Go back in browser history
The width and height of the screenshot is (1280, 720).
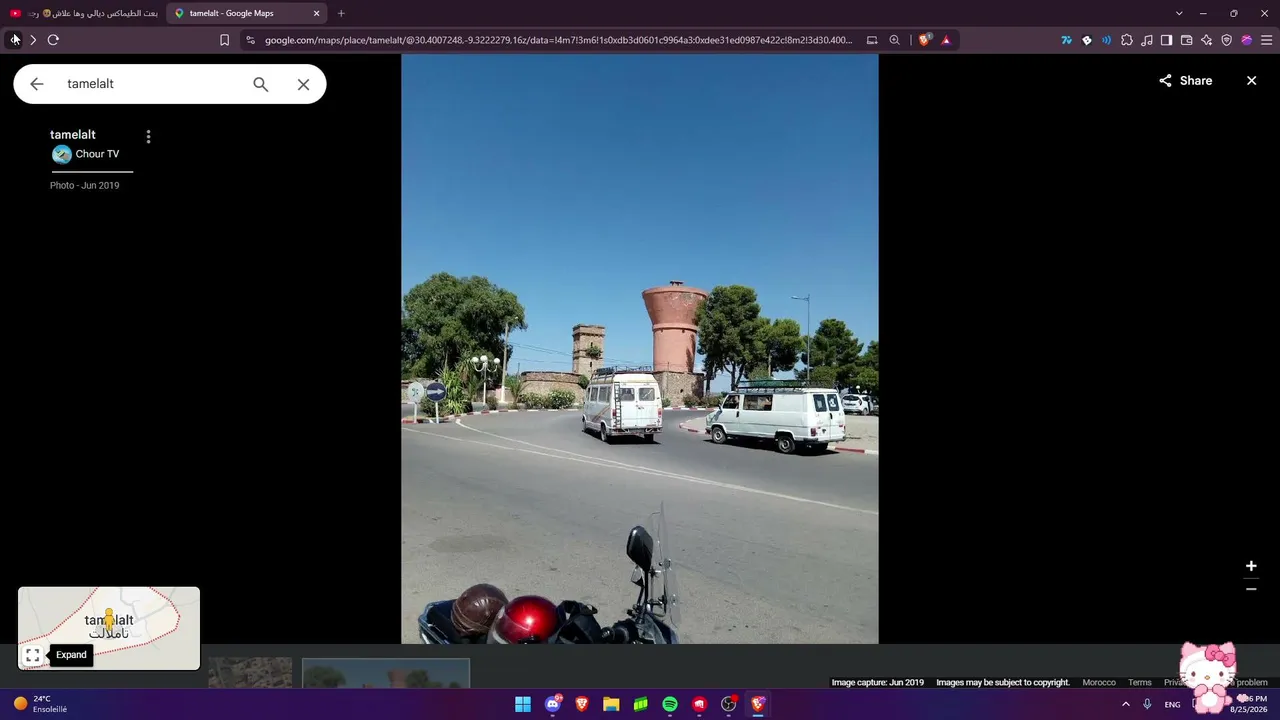click(14, 40)
